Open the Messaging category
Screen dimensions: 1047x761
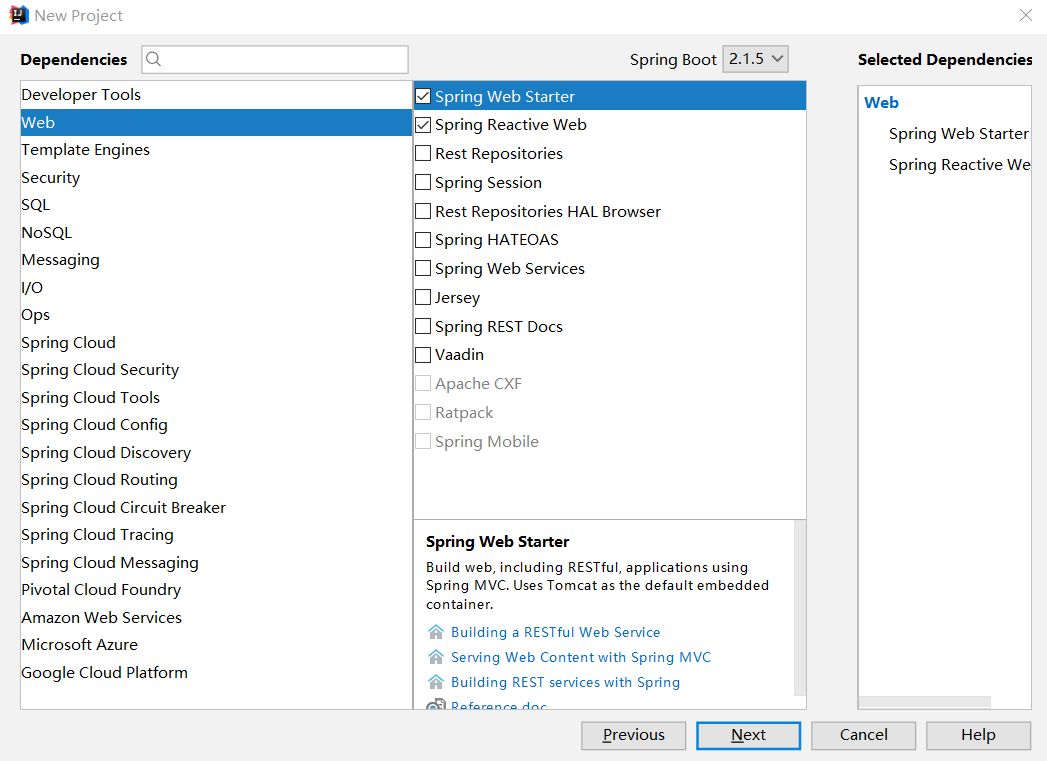(216, 260)
